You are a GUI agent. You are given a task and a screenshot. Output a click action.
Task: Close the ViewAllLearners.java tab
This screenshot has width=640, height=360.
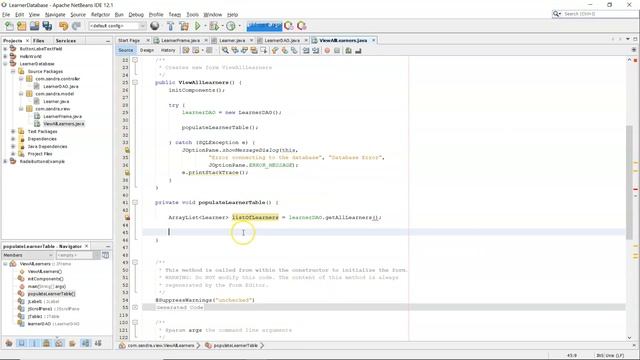point(373,40)
